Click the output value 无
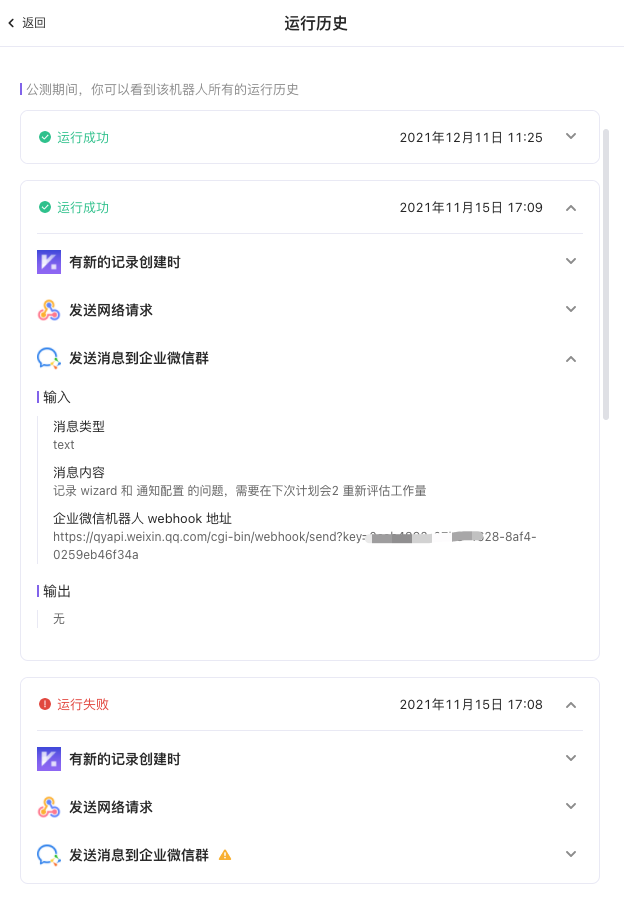Image resolution: width=624 pixels, height=898 pixels. [59, 619]
